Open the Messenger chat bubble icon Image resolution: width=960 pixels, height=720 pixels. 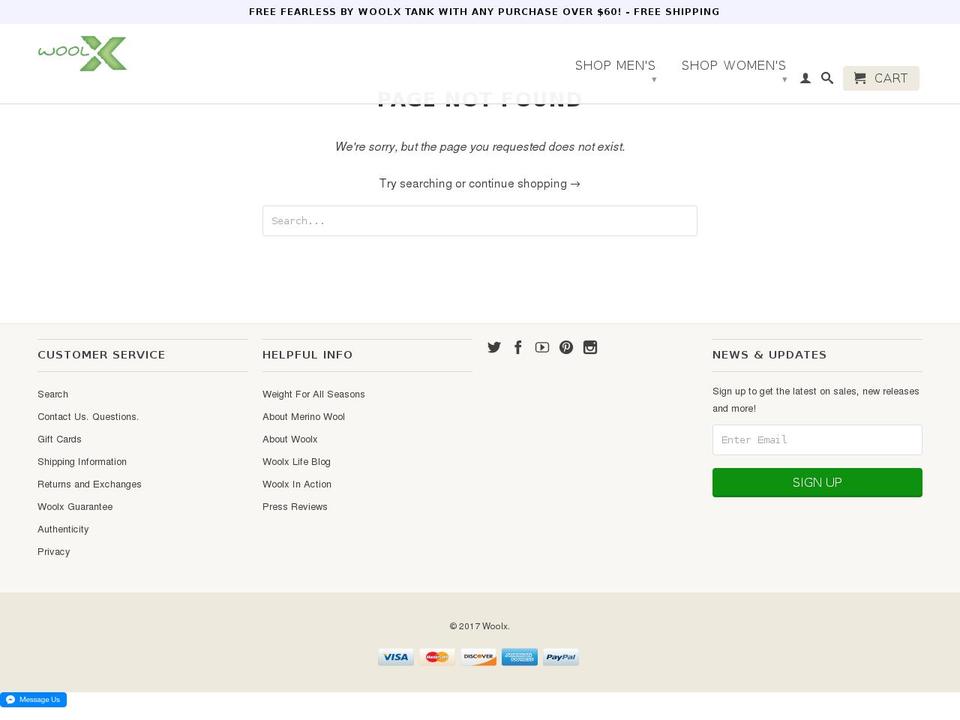pos(10,700)
